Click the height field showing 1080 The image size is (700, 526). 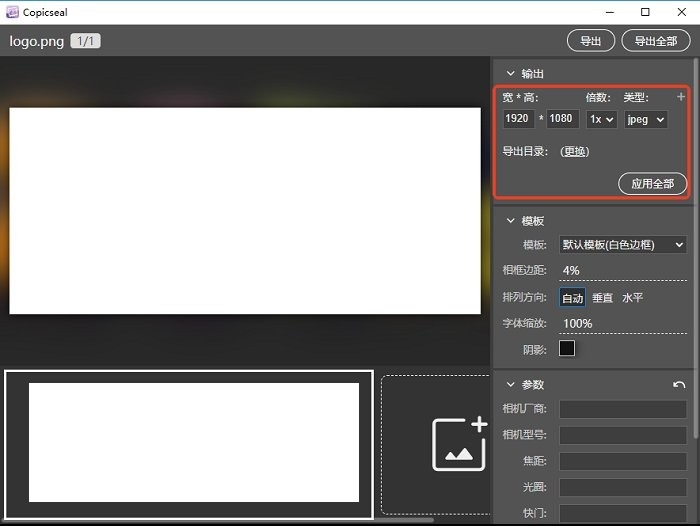point(562,119)
